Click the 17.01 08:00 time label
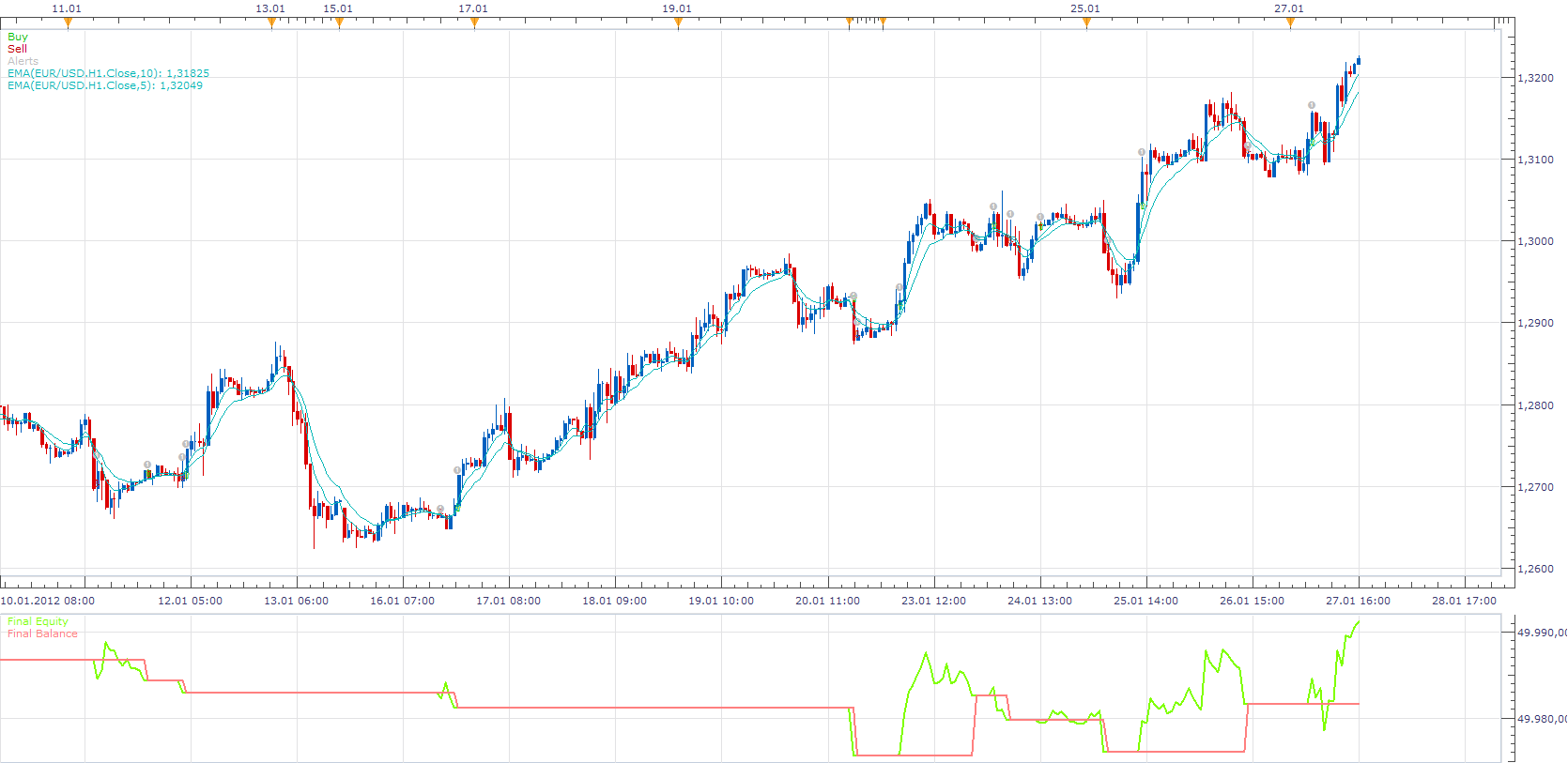Screen dimensions: 1568x763 [x=509, y=601]
